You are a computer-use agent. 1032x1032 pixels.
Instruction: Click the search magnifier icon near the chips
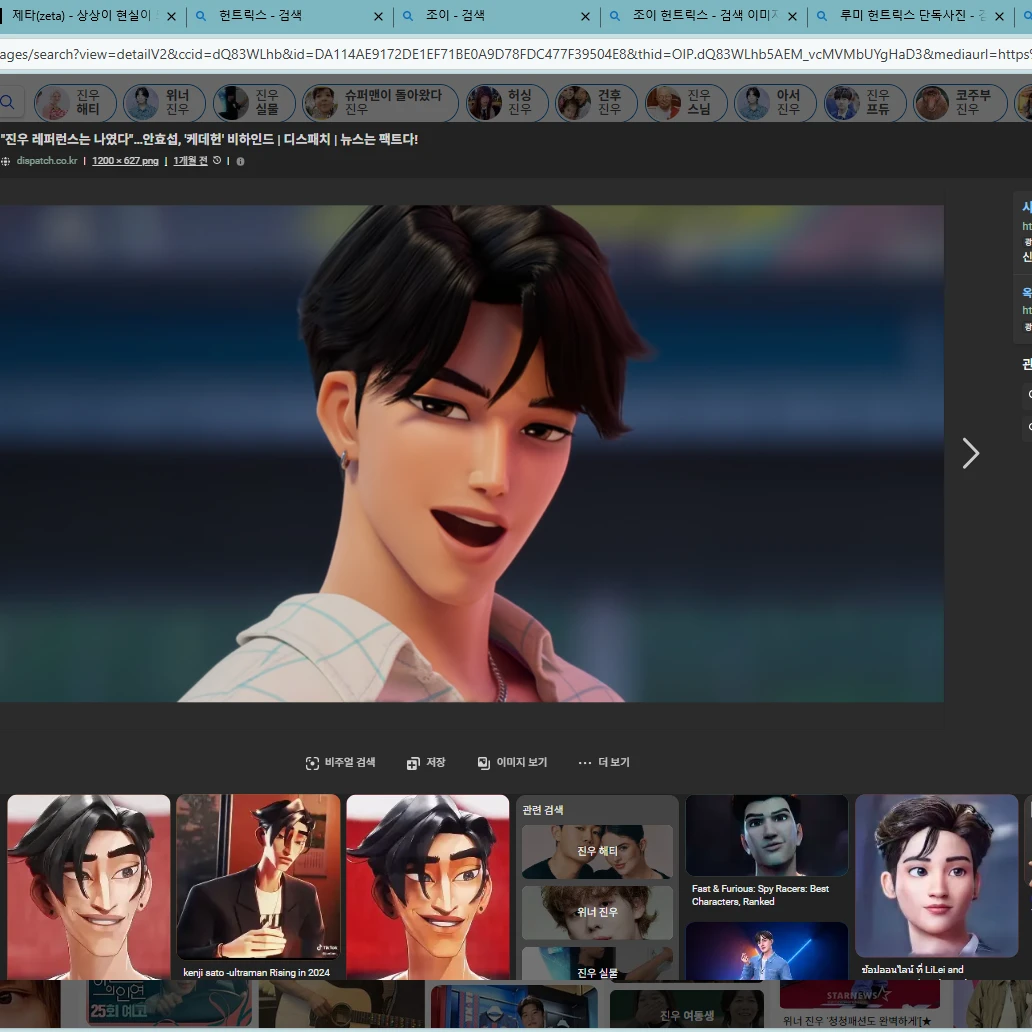(x=7, y=102)
